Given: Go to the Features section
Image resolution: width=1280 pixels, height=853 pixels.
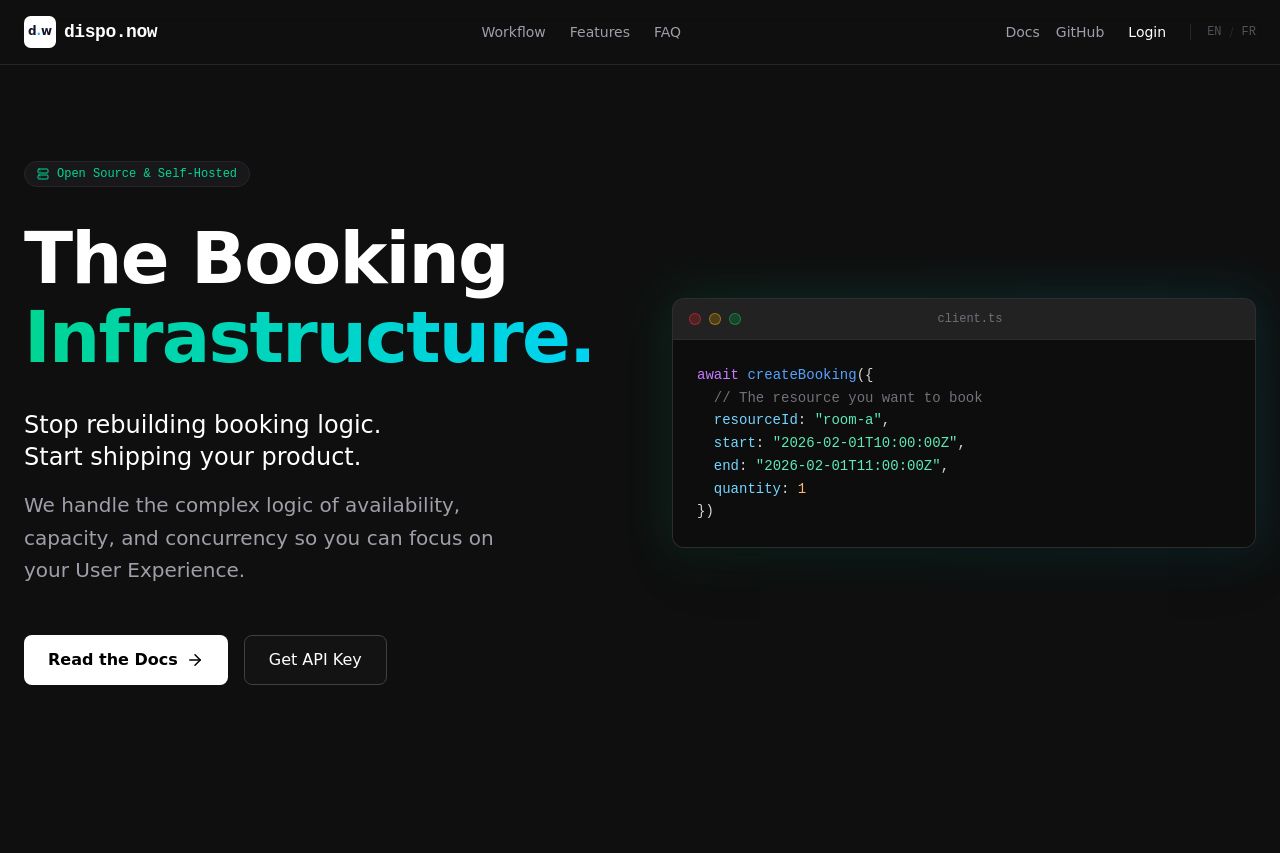Looking at the screenshot, I should coord(600,32).
